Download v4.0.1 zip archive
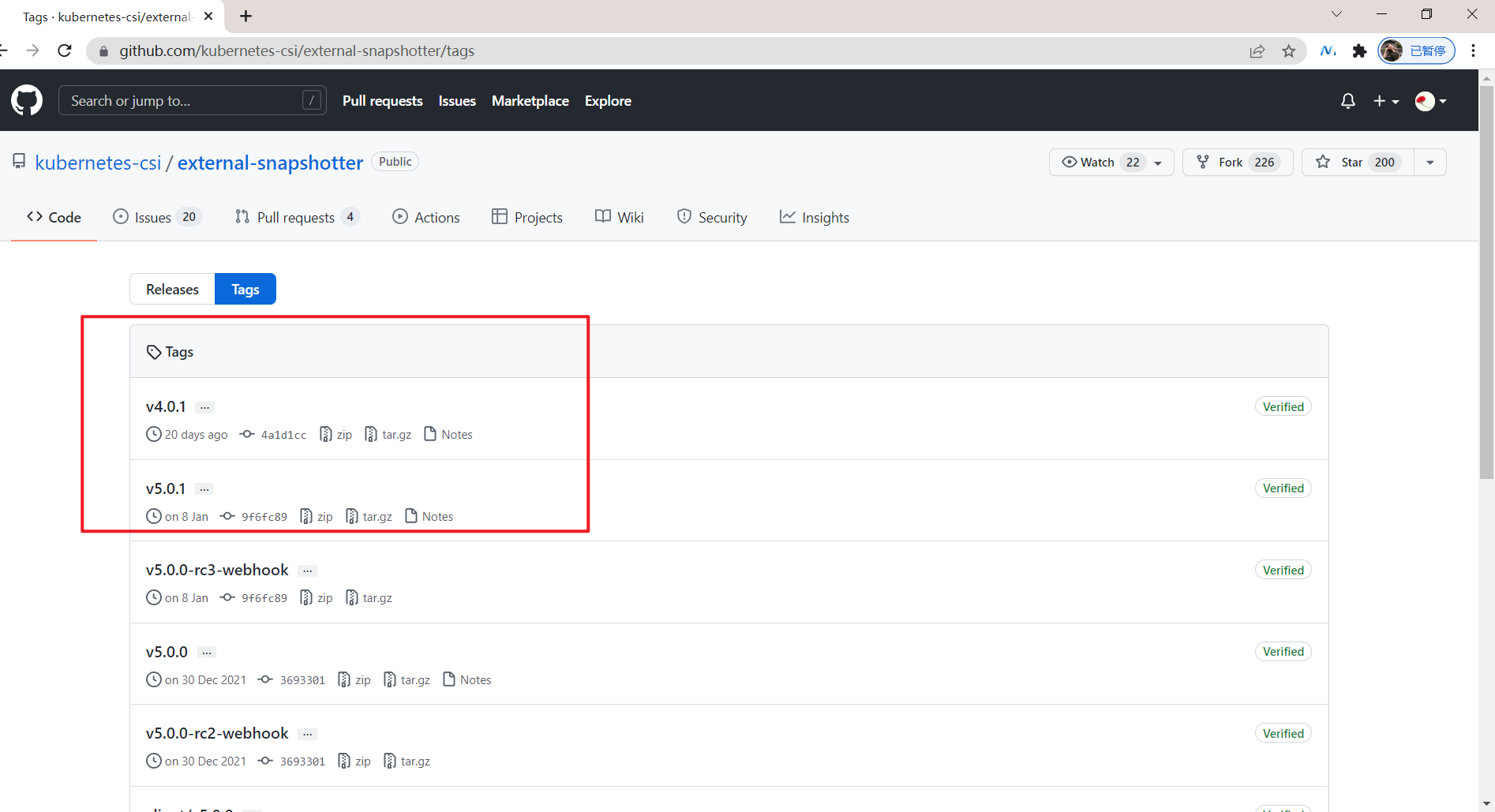1495x812 pixels. point(336,435)
